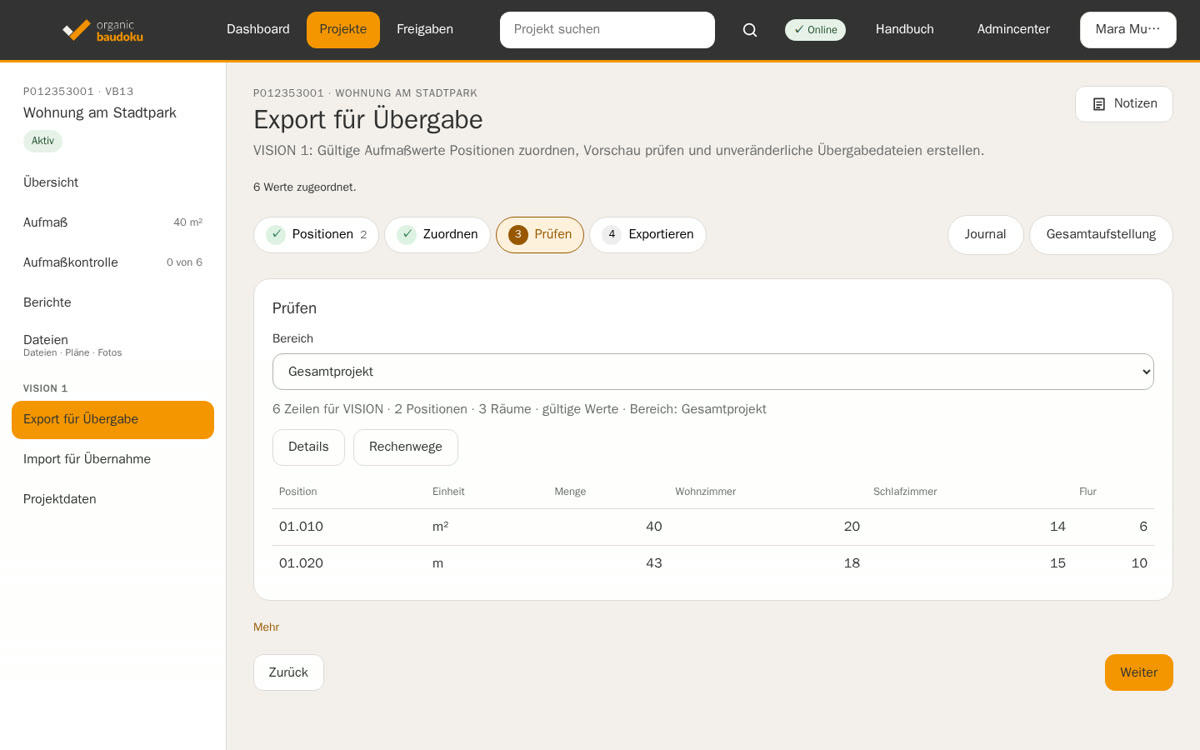
Task: Open Notizen with the note icon
Action: 1124,104
